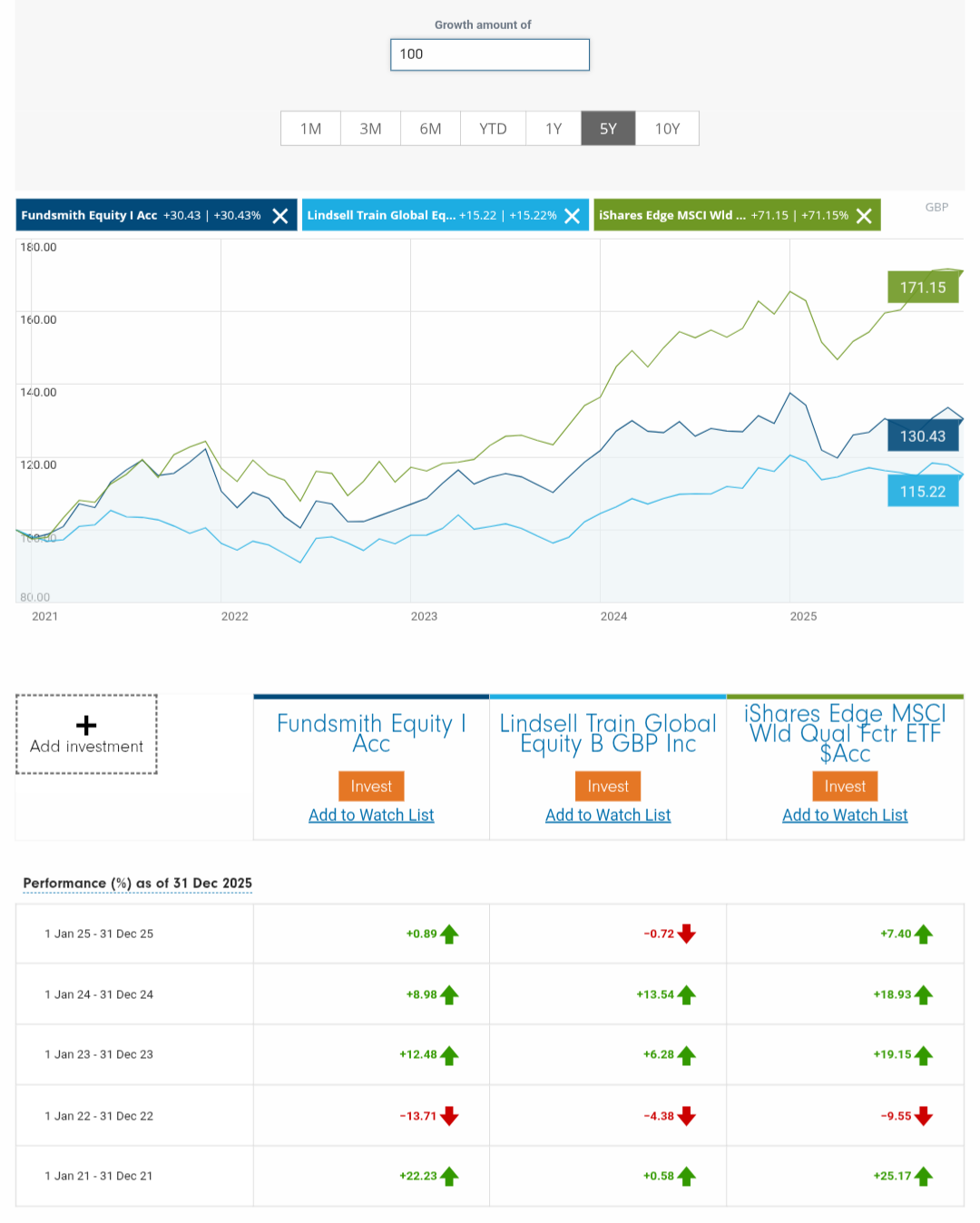Remove iShares Edge MSCI World from chart
Viewport: 980px width, 1223px height.
tap(864, 216)
